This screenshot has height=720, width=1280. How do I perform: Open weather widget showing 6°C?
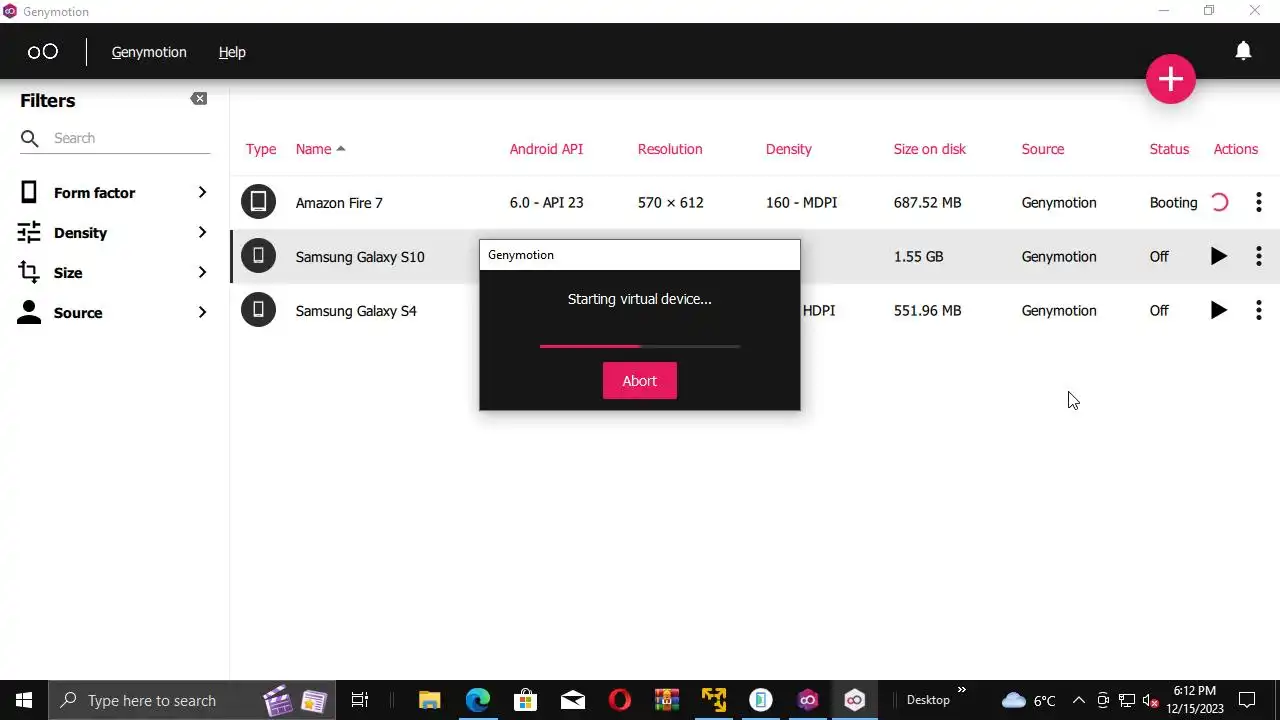pos(1028,700)
